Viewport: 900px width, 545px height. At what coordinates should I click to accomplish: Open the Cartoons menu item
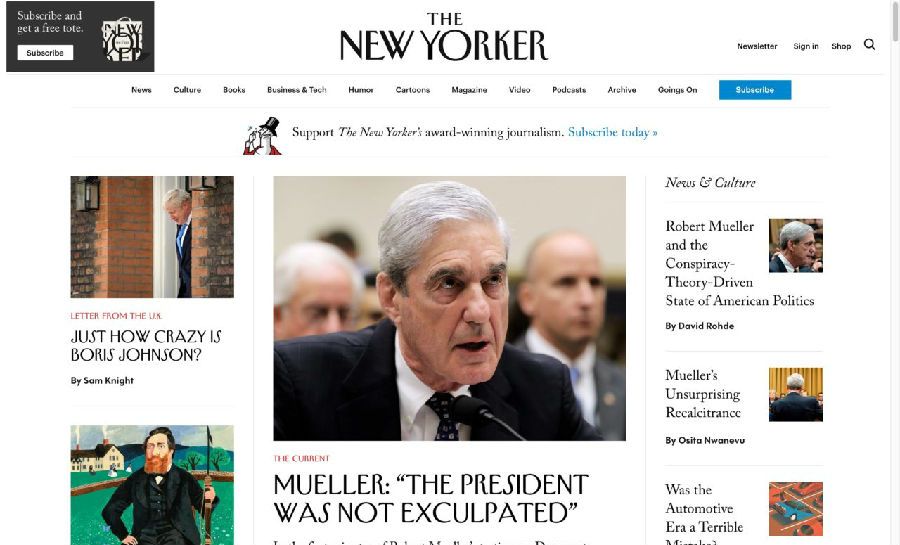coord(413,90)
